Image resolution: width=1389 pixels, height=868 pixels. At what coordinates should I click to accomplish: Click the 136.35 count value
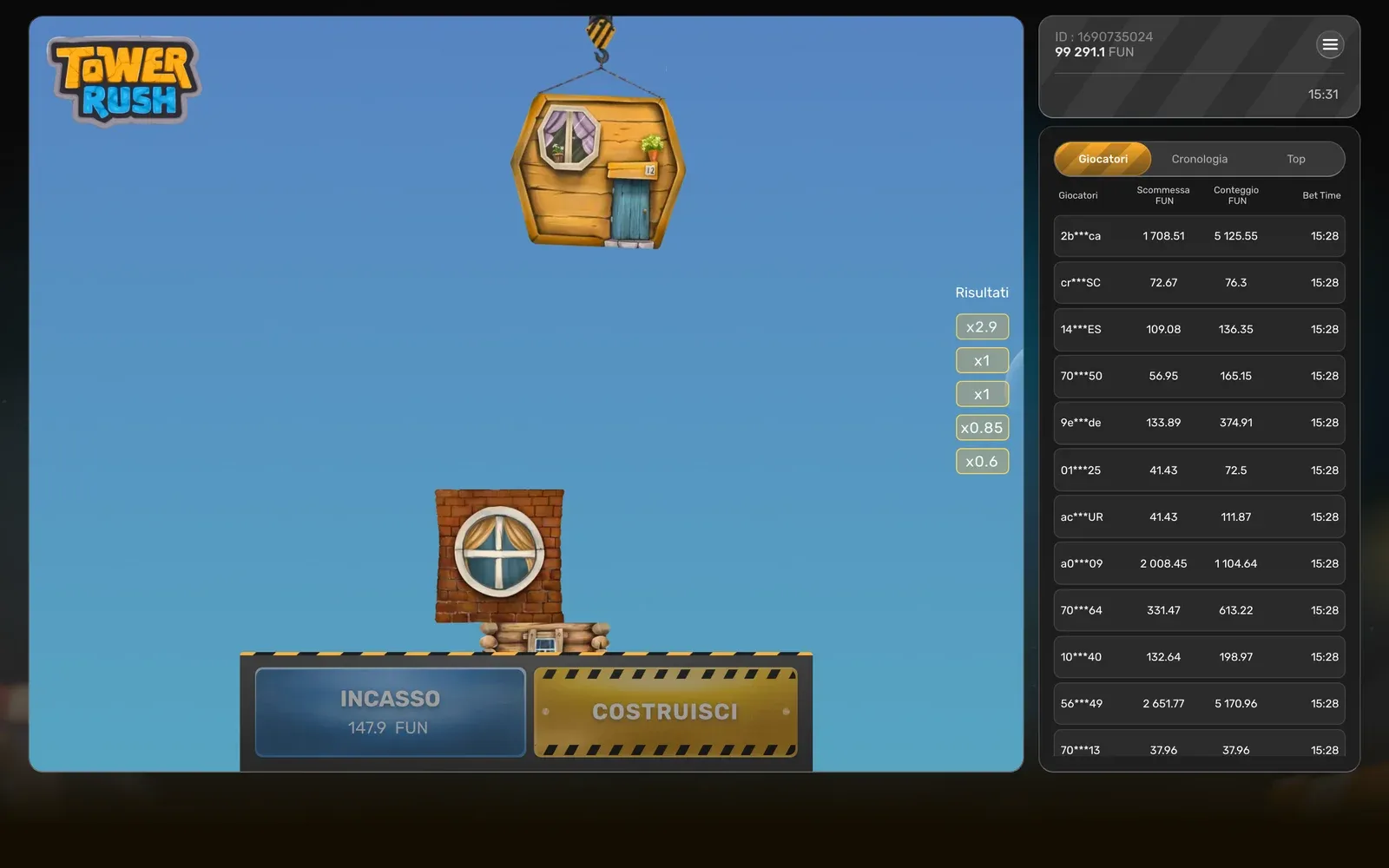pos(1235,330)
